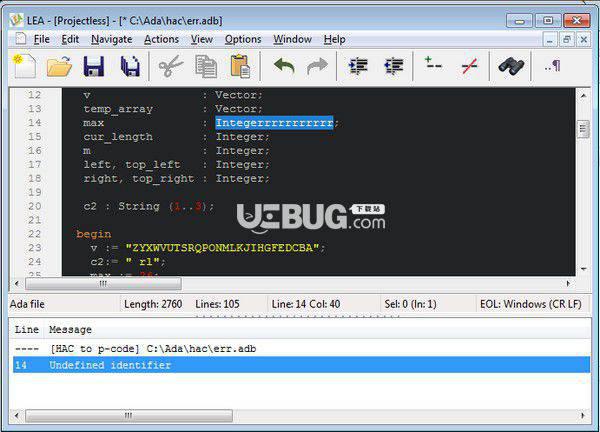Open the Navigate menu
The height and width of the screenshot is (432, 600).
pos(111,39)
